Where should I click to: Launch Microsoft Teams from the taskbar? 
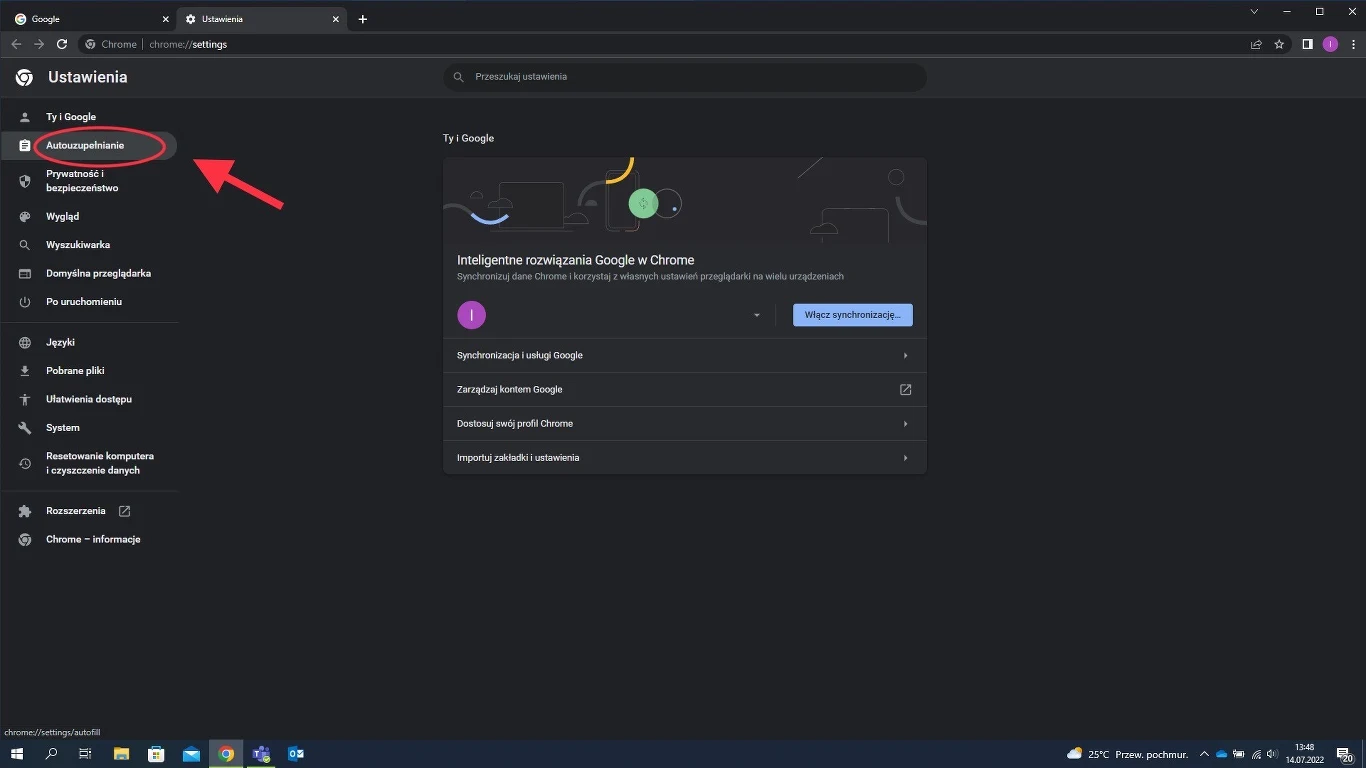(x=261, y=754)
